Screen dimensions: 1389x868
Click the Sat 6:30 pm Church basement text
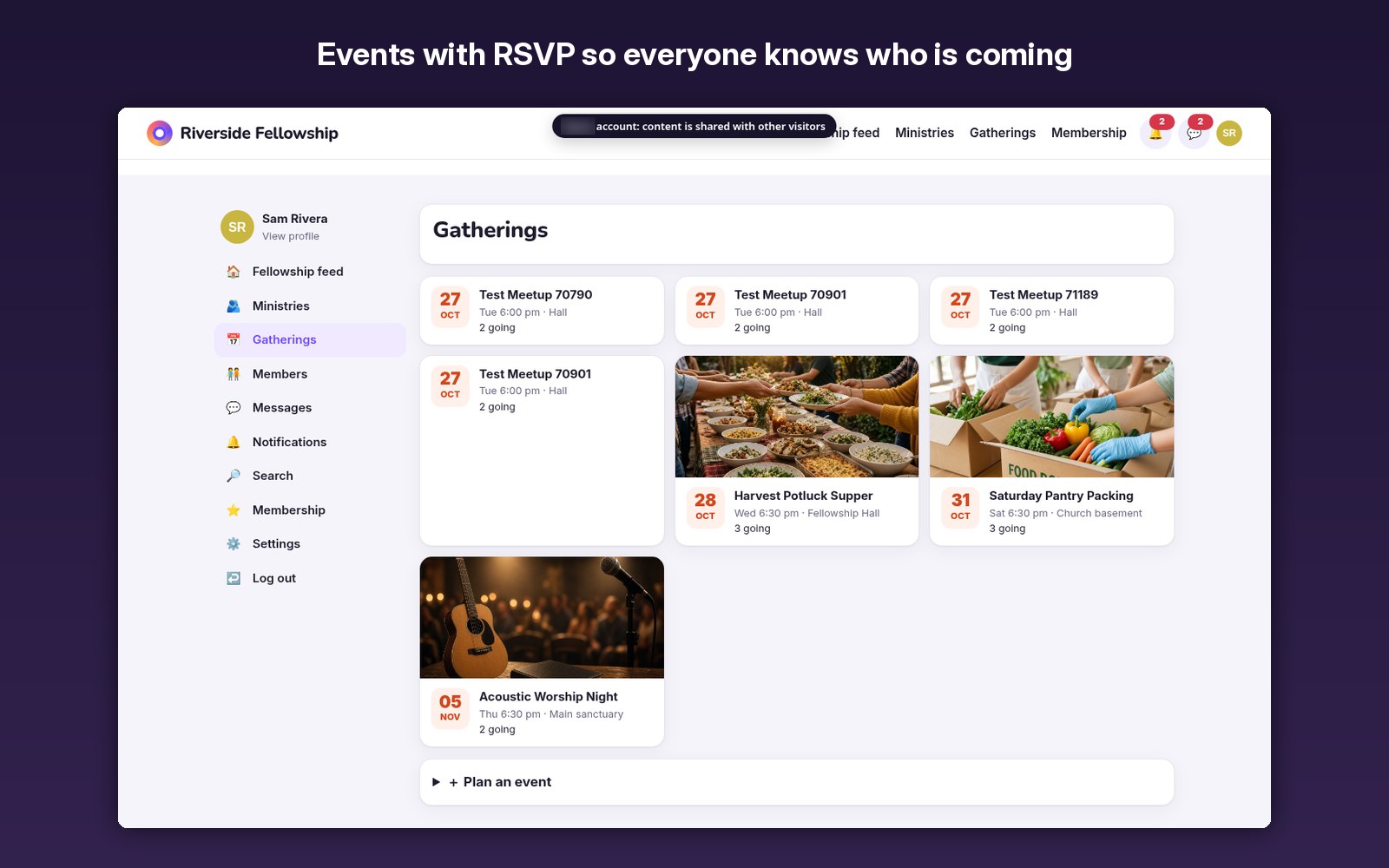click(x=1065, y=514)
